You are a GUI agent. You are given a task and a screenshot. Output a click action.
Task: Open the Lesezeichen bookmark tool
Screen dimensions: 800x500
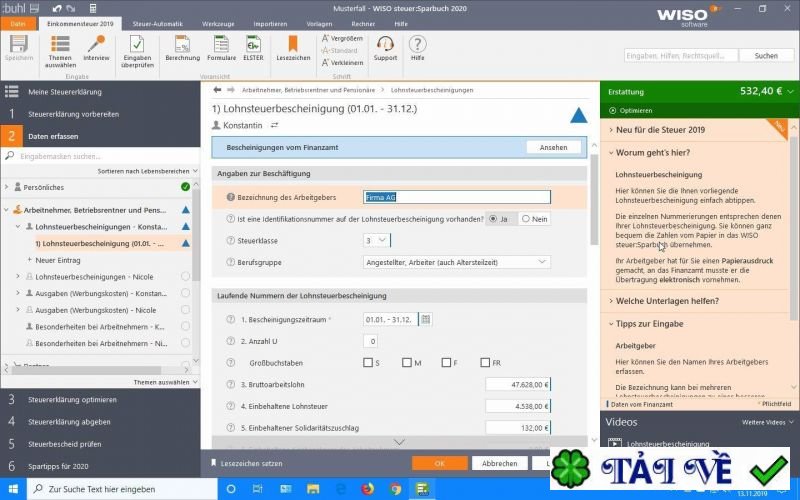pyautogui.click(x=293, y=48)
